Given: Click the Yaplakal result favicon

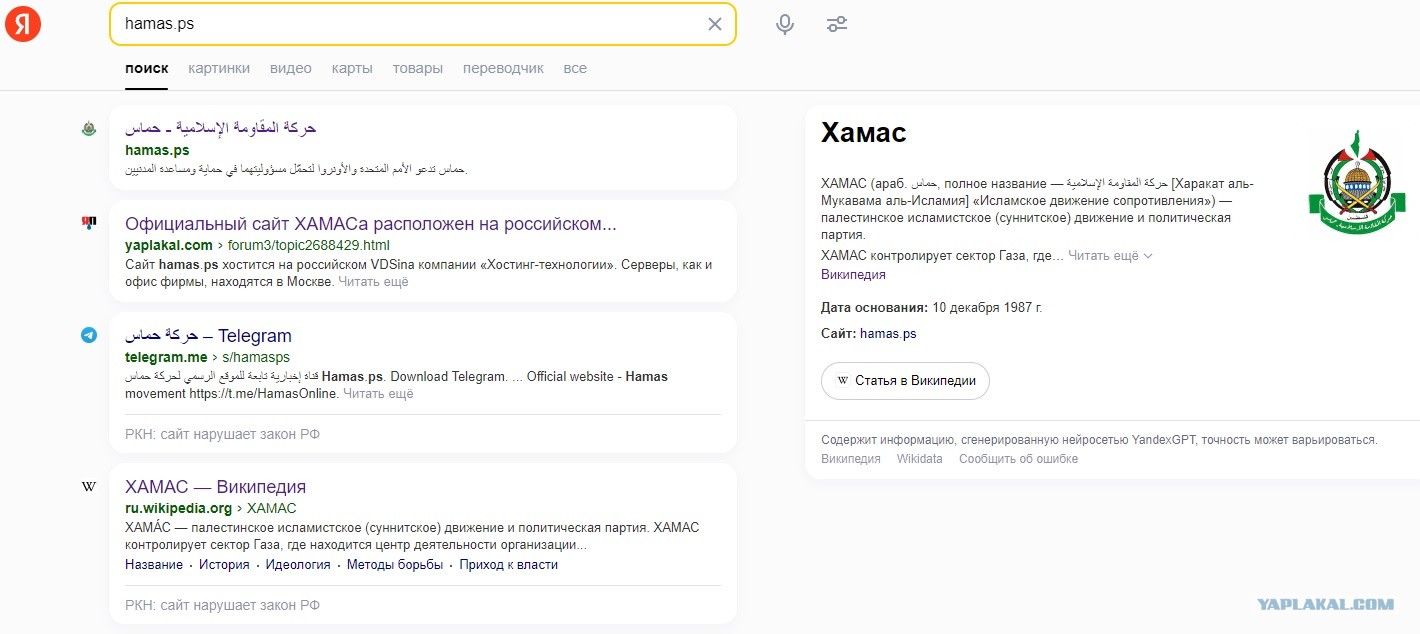Looking at the screenshot, I should coord(89,223).
